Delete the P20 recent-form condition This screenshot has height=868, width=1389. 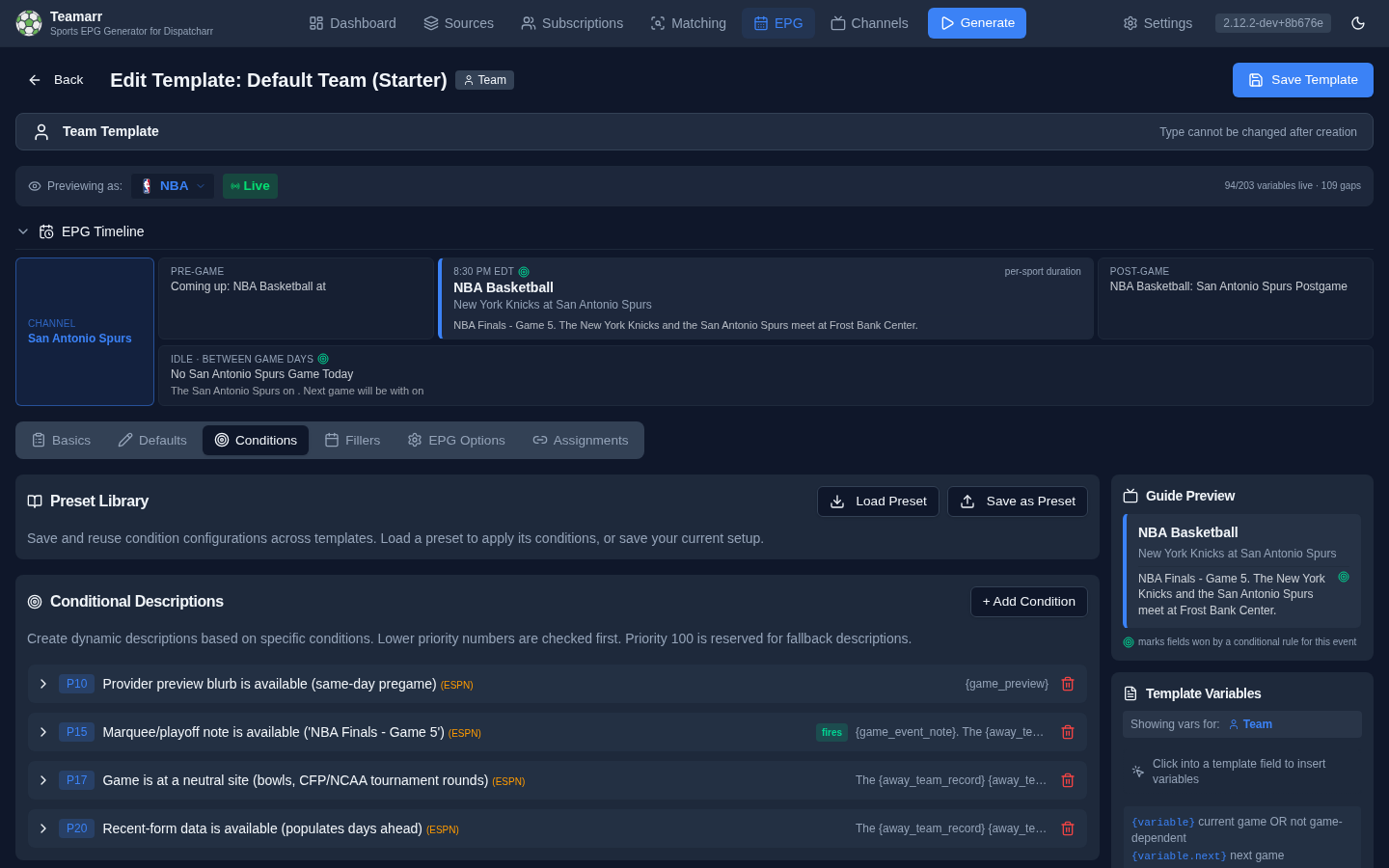(1068, 828)
